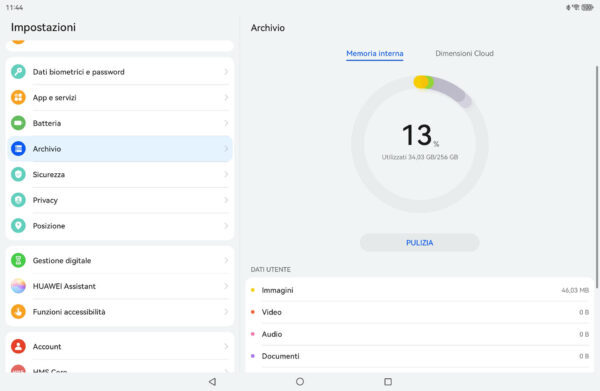Tap the Archivio blue storage icon
The width and height of the screenshot is (600, 391).
[18, 148]
